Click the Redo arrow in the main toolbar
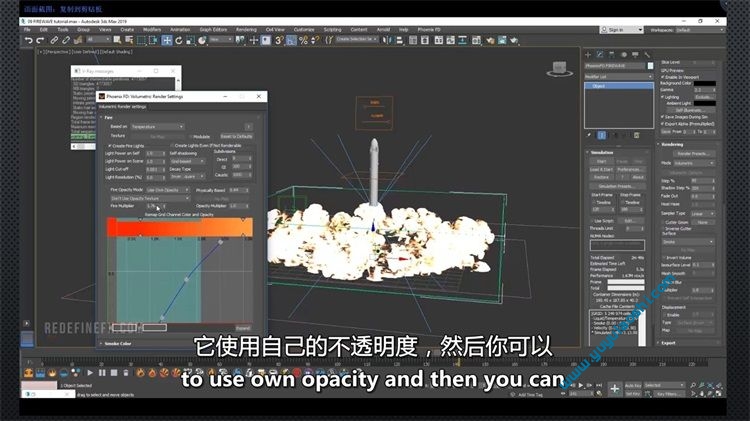The image size is (750, 421). [40, 41]
